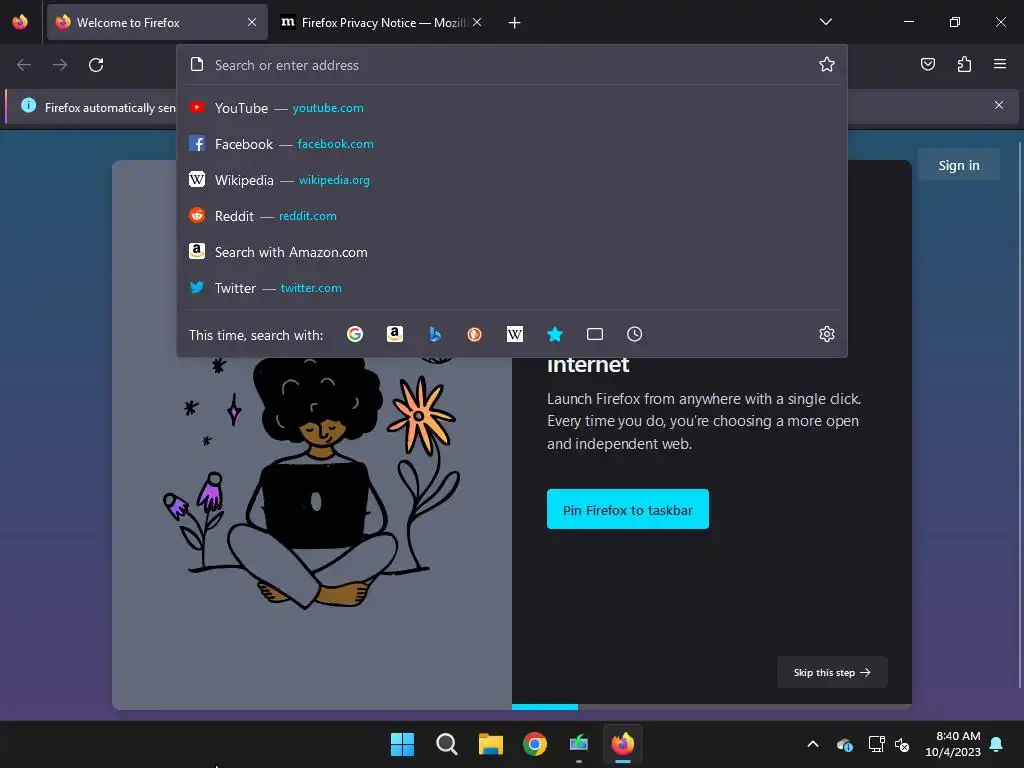Click the Sign in button

coord(959,165)
